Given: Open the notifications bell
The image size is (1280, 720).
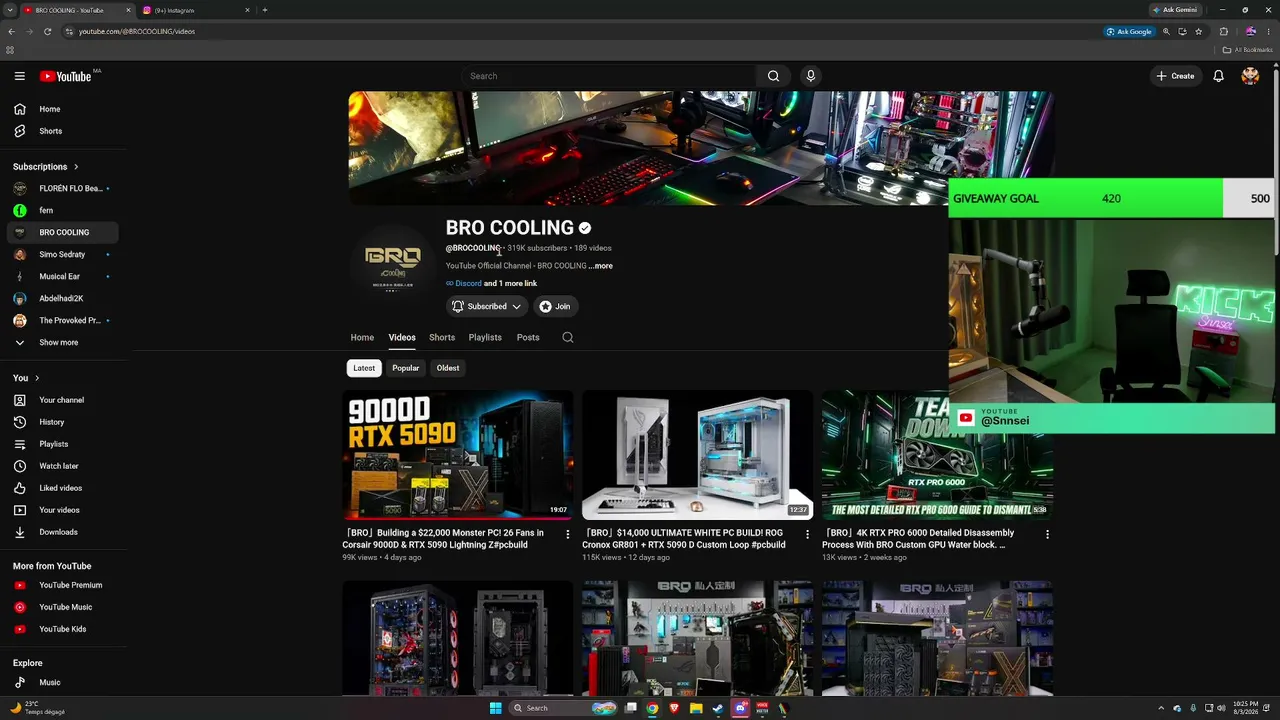Looking at the screenshot, I should pyautogui.click(x=1218, y=76).
